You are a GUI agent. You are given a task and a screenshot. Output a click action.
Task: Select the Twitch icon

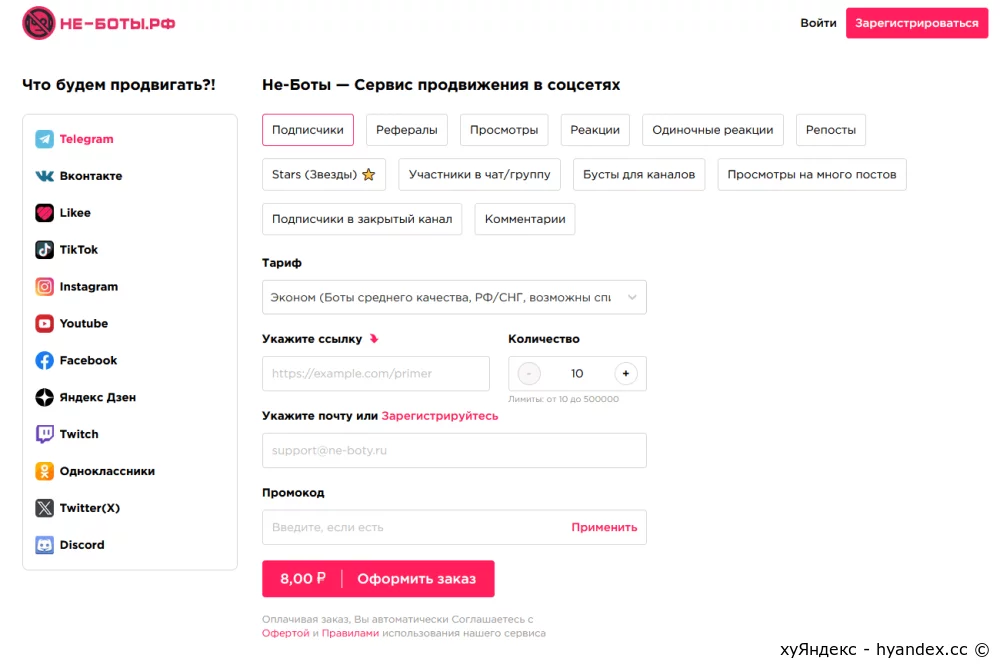tap(44, 434)
